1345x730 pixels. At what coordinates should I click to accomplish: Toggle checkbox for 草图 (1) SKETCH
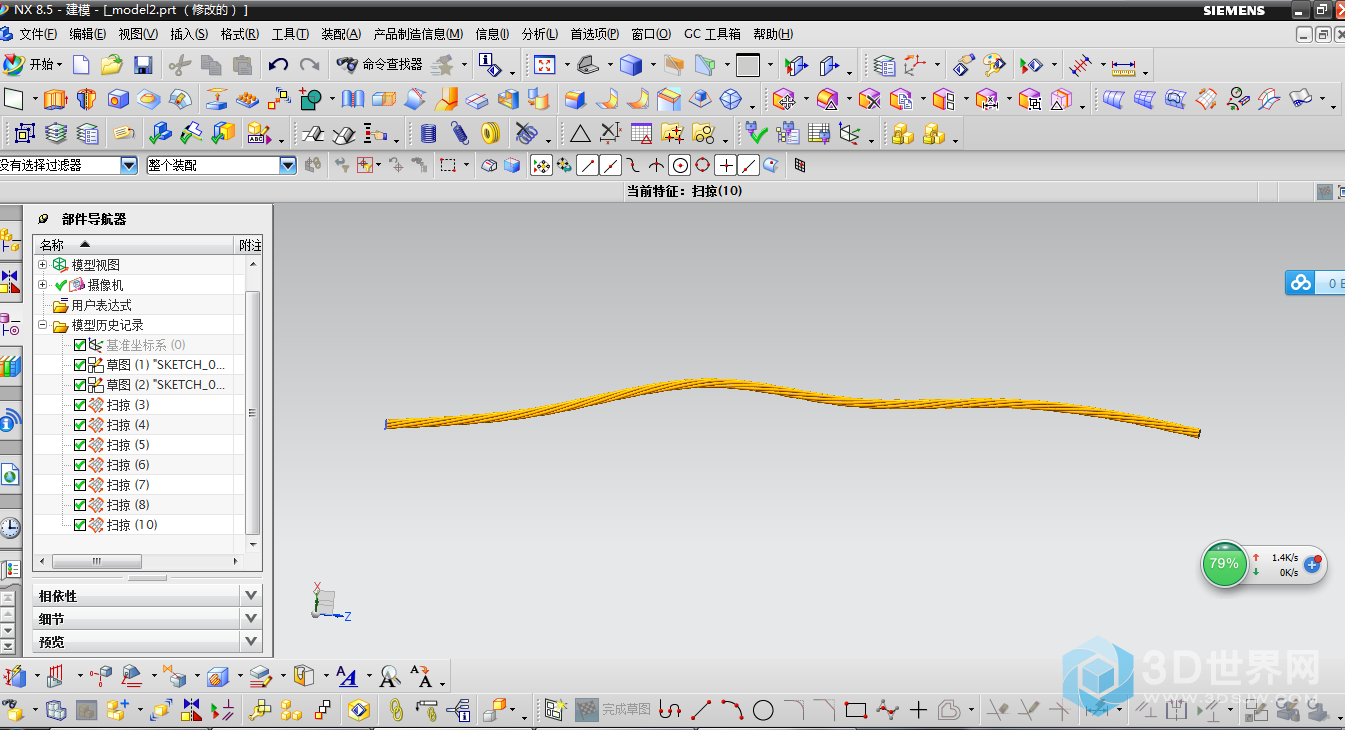[x=80, y=365]
